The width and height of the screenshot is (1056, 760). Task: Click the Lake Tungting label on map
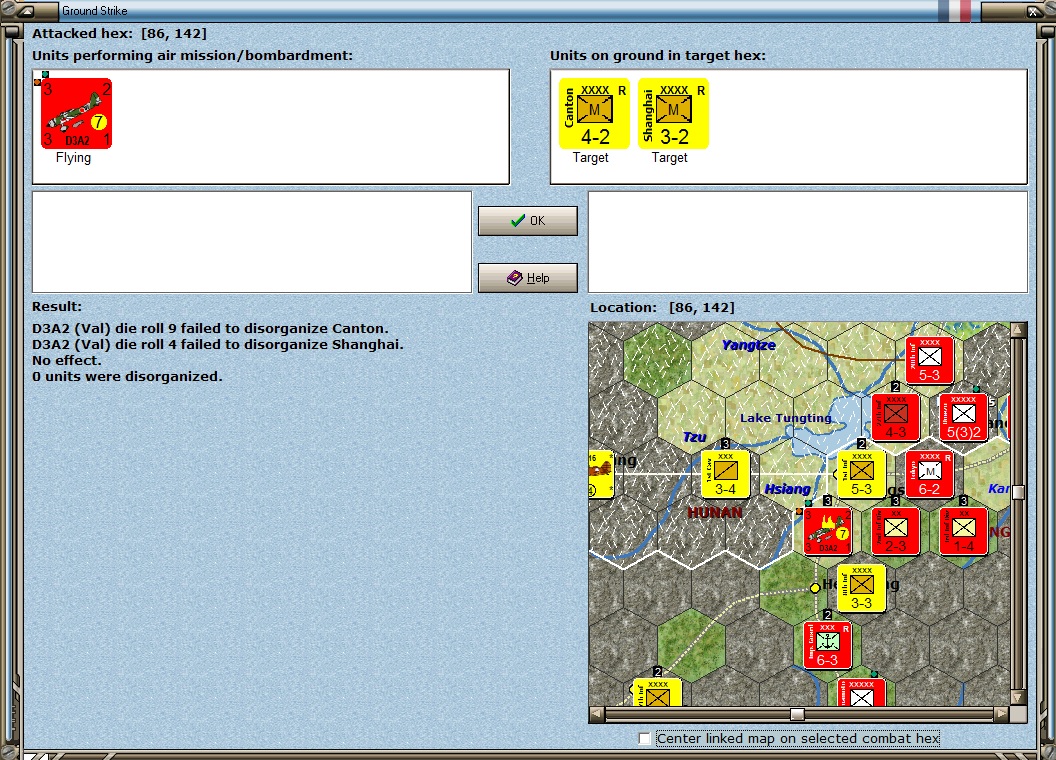tap(785, 418)
